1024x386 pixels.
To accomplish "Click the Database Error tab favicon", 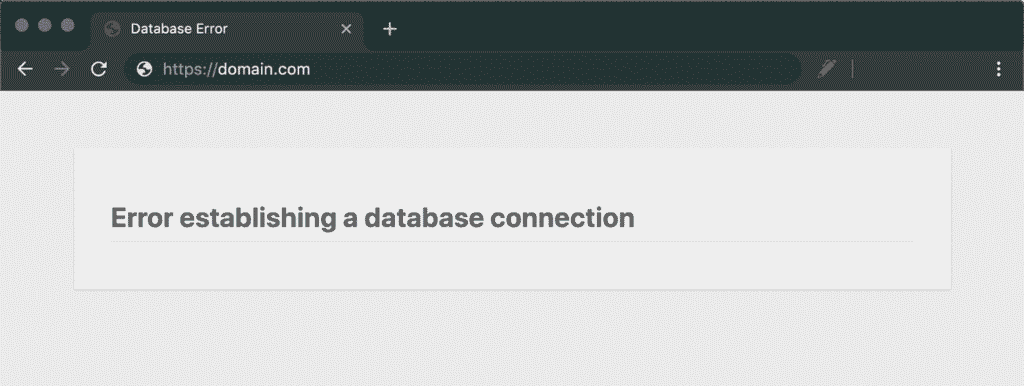I will (x=112, y=29).
